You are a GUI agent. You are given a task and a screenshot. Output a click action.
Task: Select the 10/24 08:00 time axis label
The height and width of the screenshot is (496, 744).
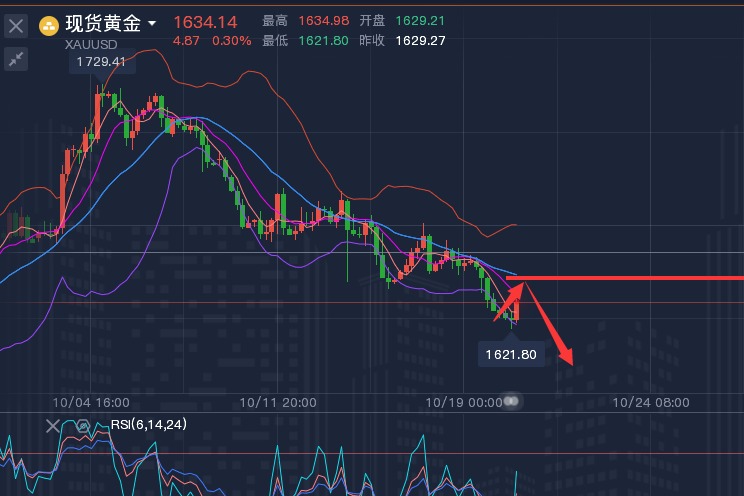[x=650, y=402]
